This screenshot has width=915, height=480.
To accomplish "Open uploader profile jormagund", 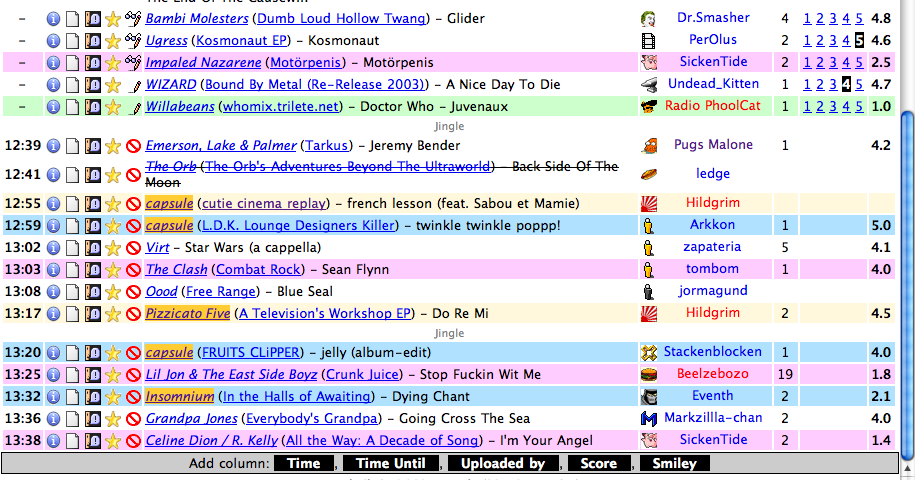I will pyautogui.click(x=713, y=291).
